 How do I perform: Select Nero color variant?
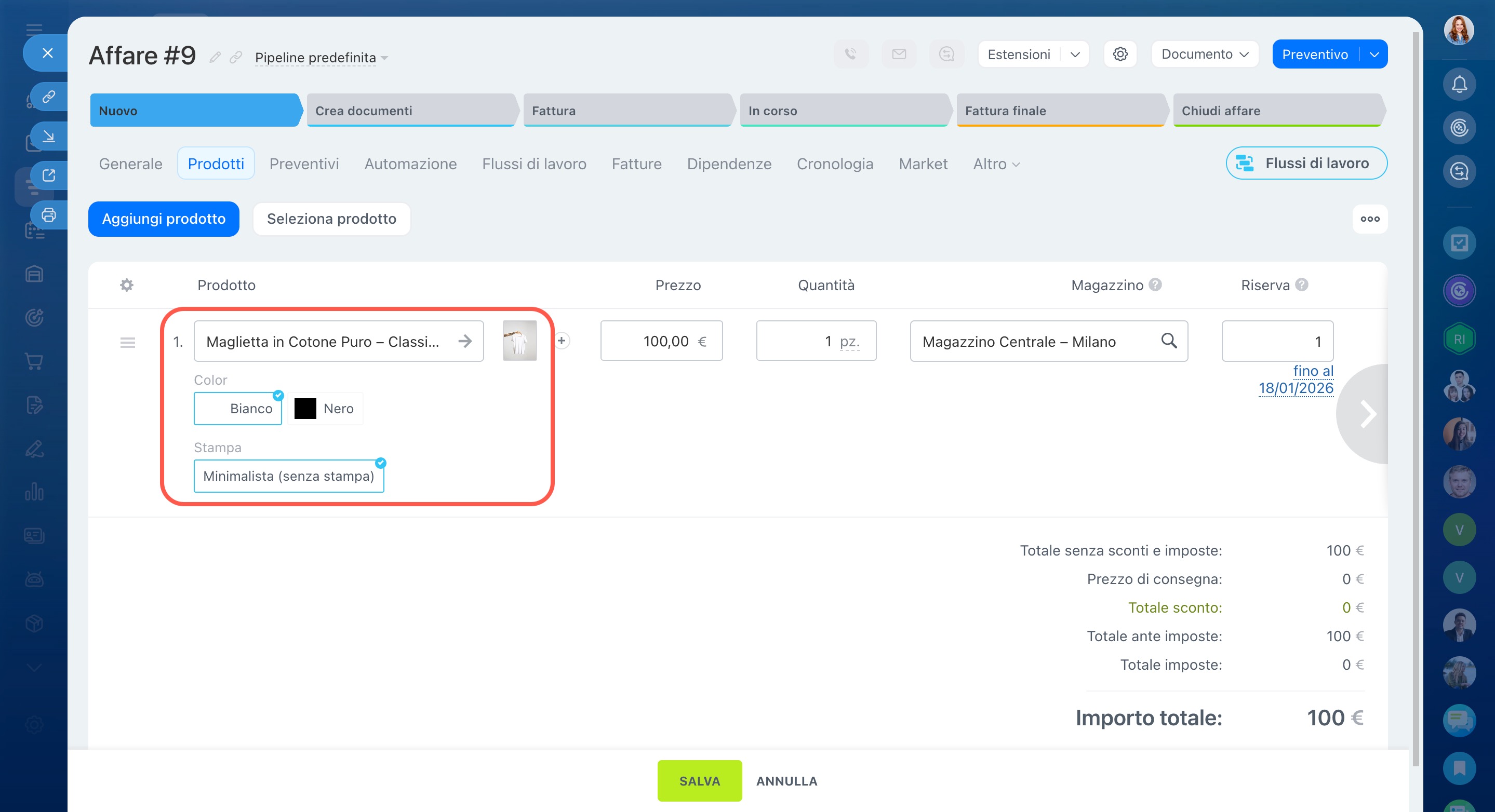point(325,408)
